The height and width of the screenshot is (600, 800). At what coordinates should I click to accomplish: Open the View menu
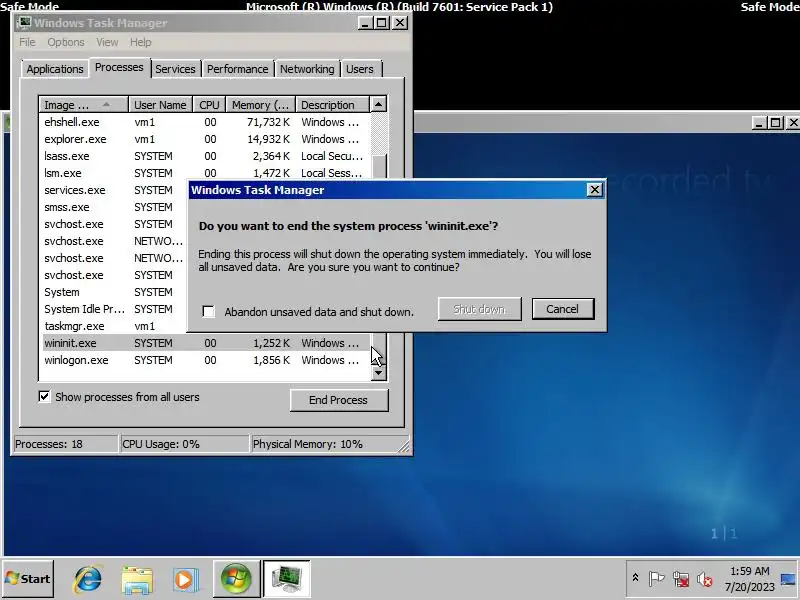pyautogui.click(x=107, y=42)
